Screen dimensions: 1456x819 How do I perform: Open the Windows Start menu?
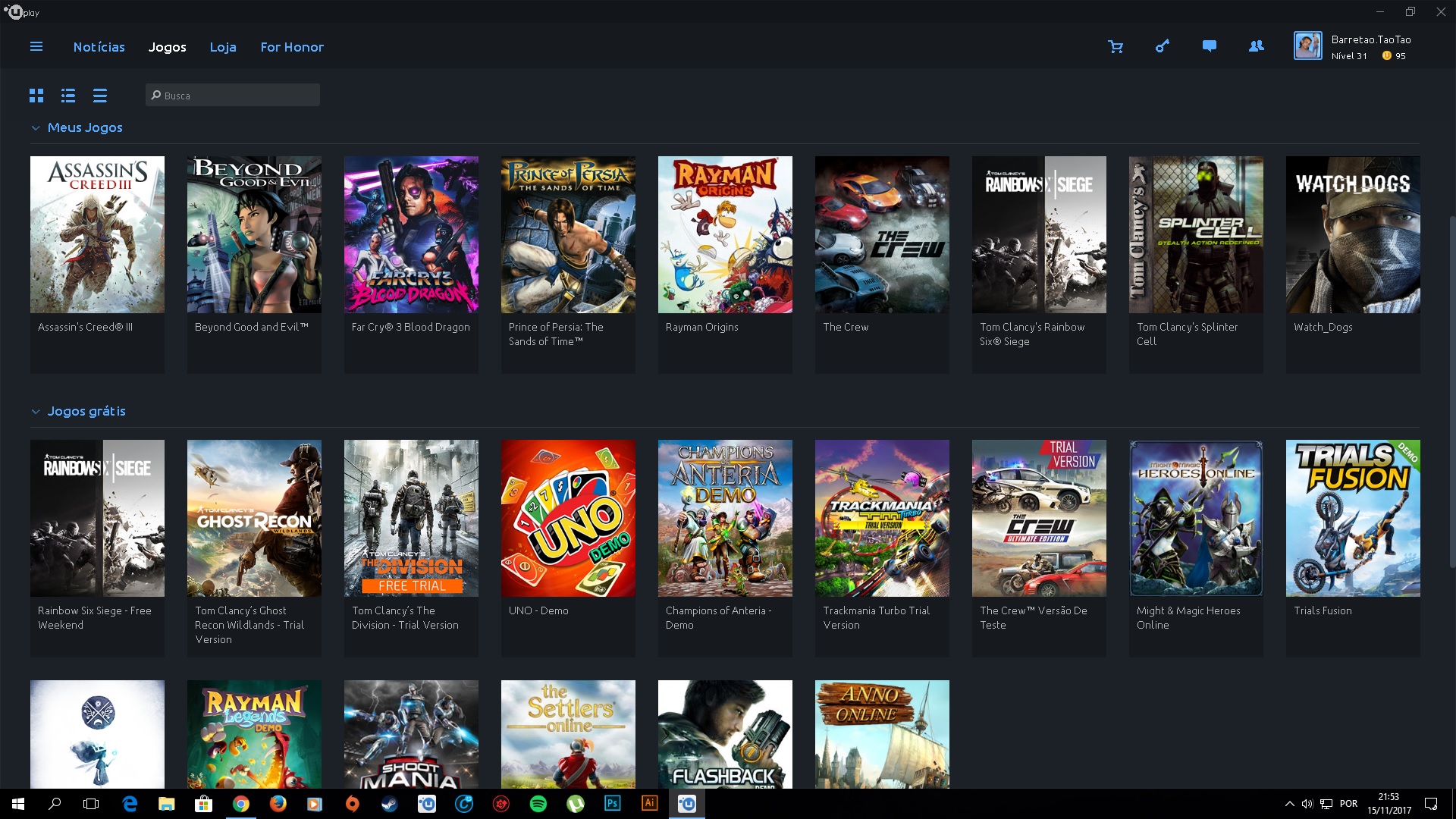click(x=18, y=804)
